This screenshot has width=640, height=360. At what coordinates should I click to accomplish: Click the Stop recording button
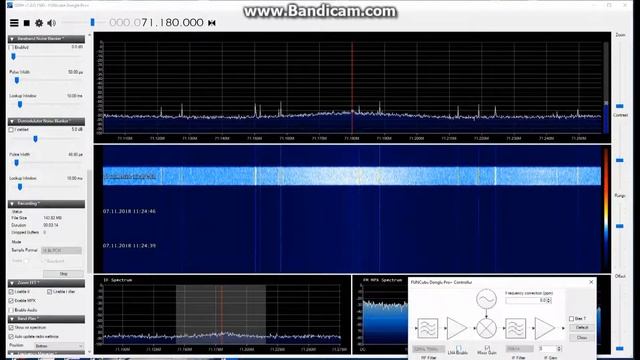[x=63, y=274]
